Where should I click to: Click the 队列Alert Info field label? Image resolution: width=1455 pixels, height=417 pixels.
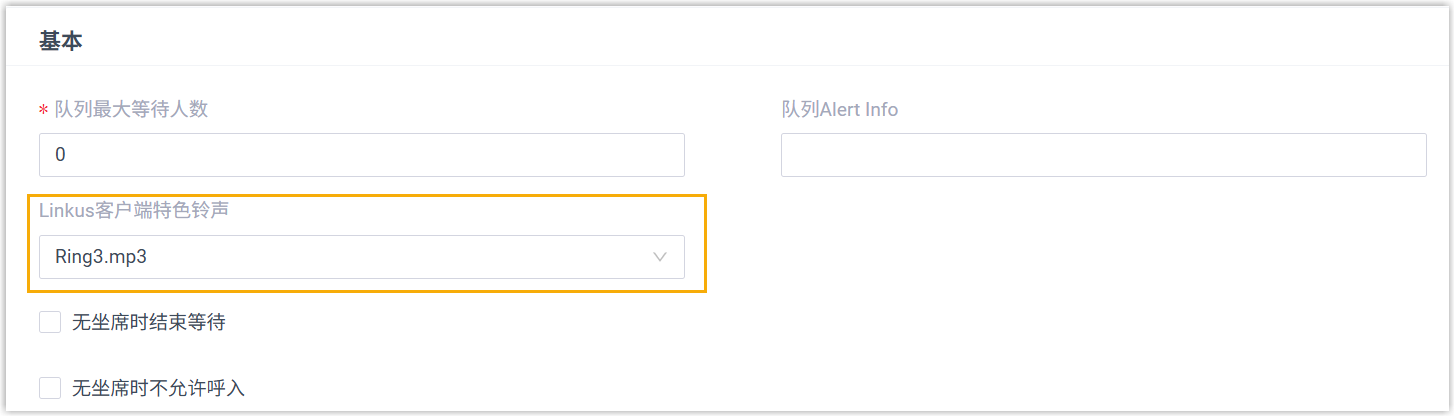840,110
